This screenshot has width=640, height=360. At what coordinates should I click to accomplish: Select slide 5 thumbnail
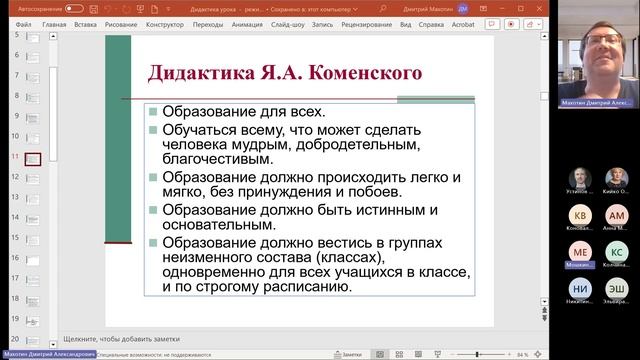click(x=33, y=38)
